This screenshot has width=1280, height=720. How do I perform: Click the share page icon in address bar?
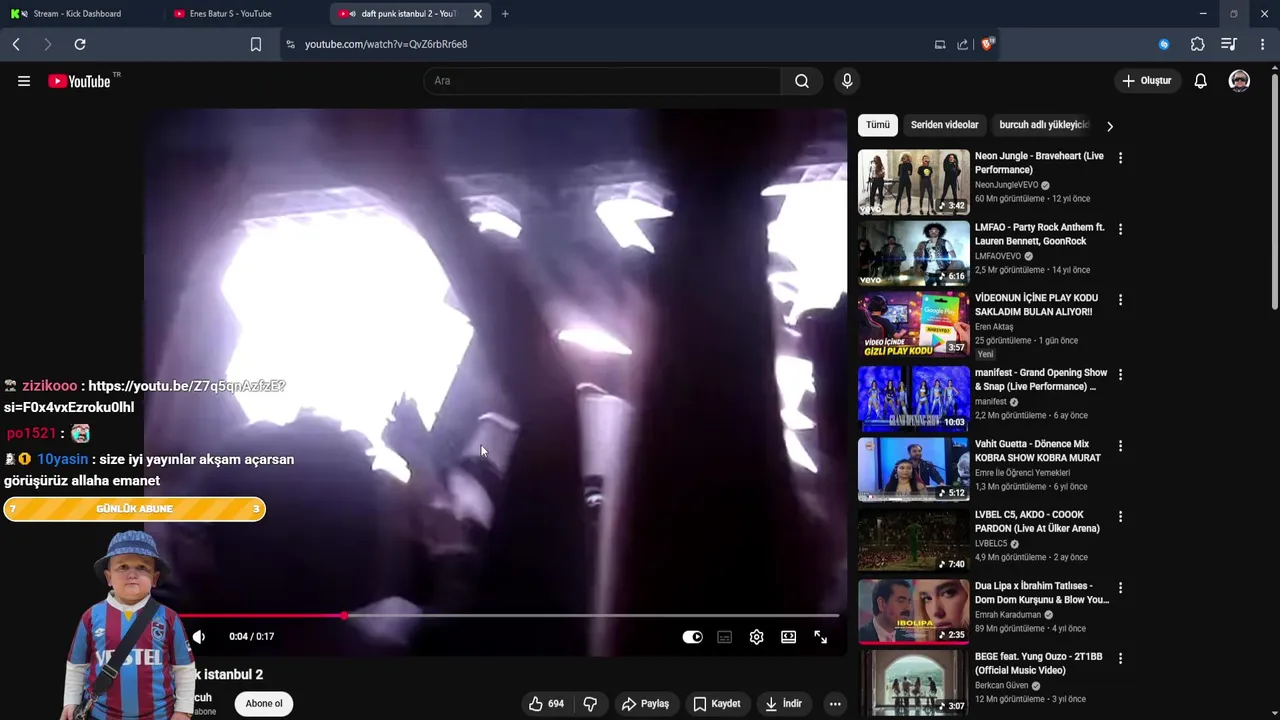click(963, 44)
